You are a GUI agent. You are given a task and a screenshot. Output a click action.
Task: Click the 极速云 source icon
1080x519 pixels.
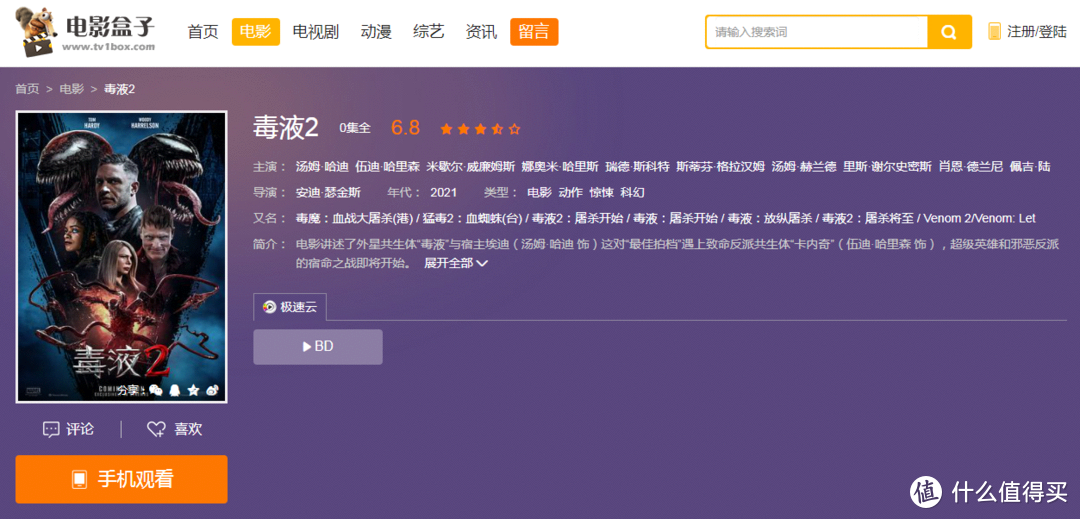[269, 308]
